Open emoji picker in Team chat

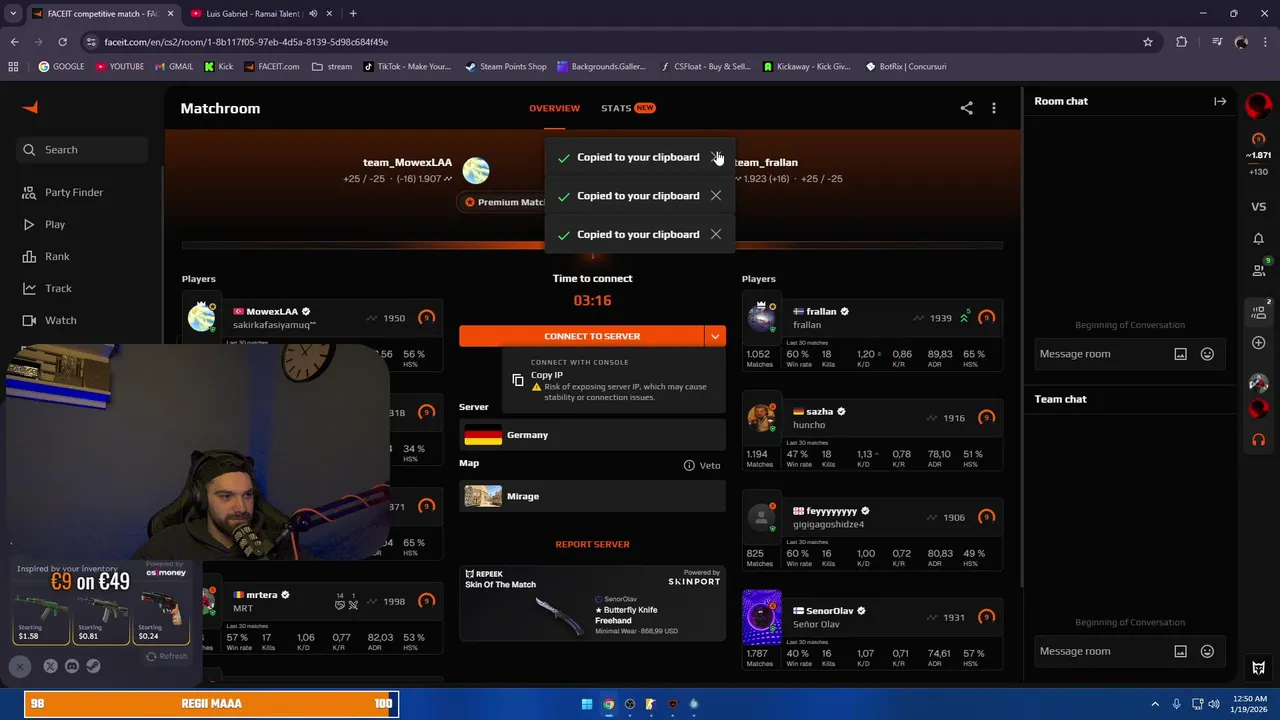1207,651
